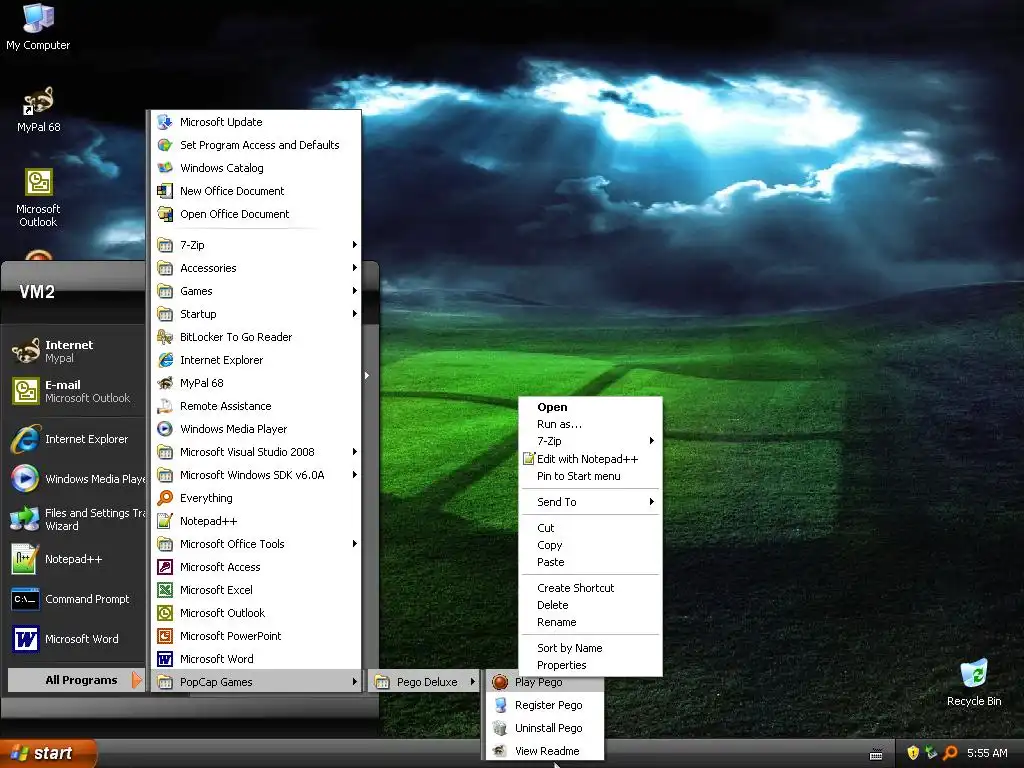The height and width of the screenshot is (768, 1024).
Task: Expand 7-Zip context submenu
Action: tap(590, 441)
